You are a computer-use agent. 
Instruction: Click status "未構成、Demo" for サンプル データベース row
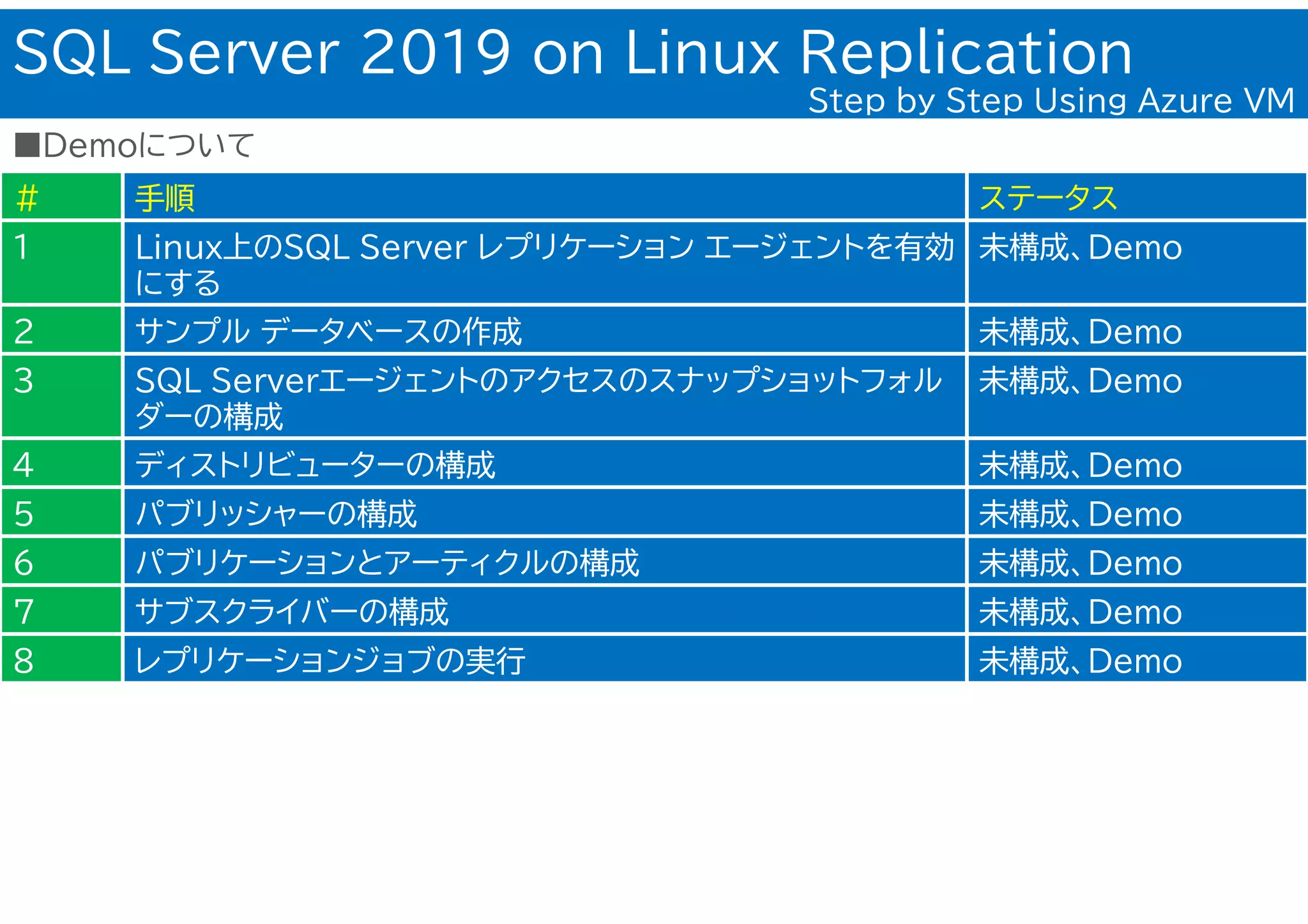tap(1137, 329)
